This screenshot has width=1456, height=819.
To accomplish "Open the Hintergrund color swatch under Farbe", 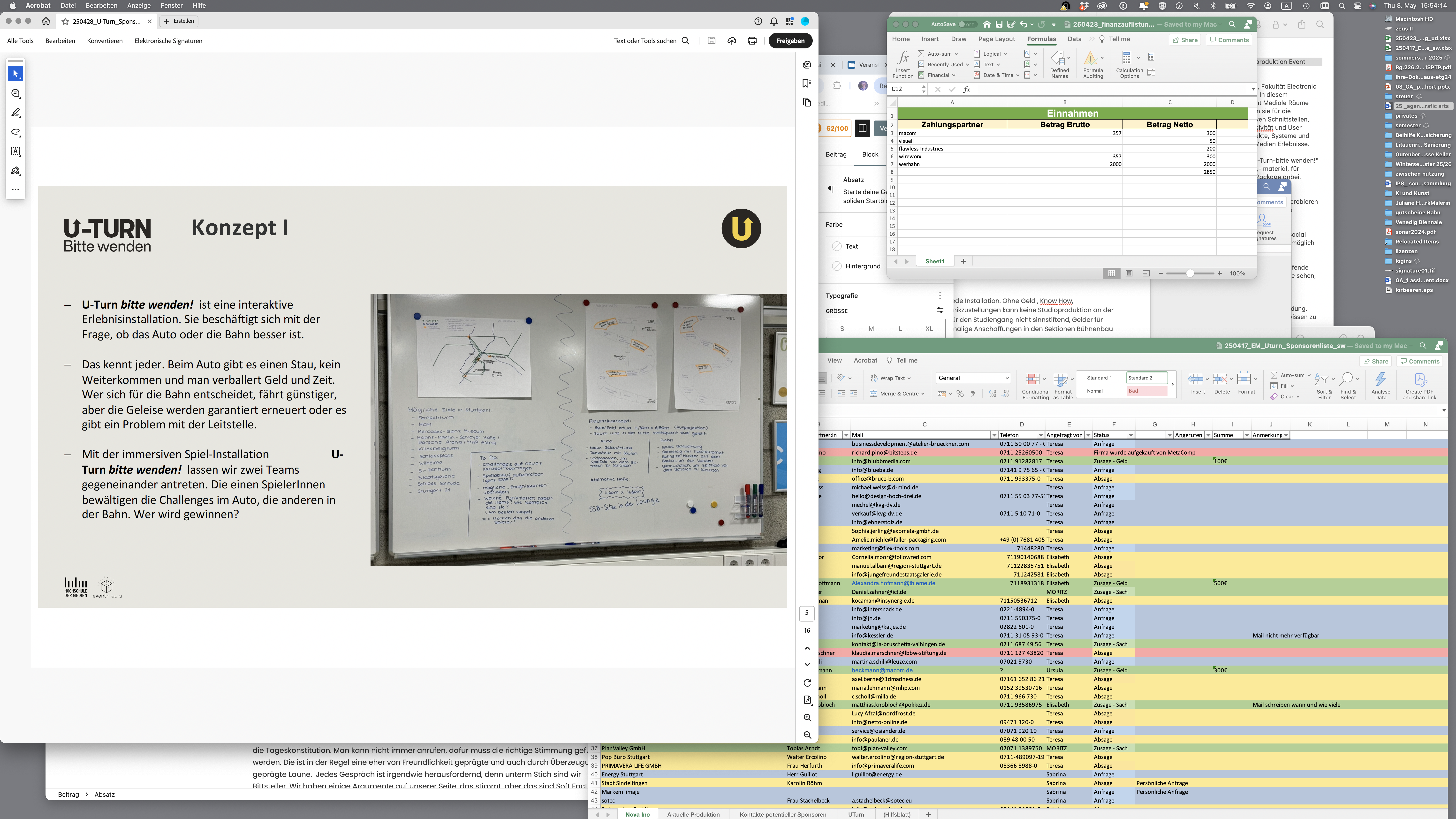I will pos(837,266).
